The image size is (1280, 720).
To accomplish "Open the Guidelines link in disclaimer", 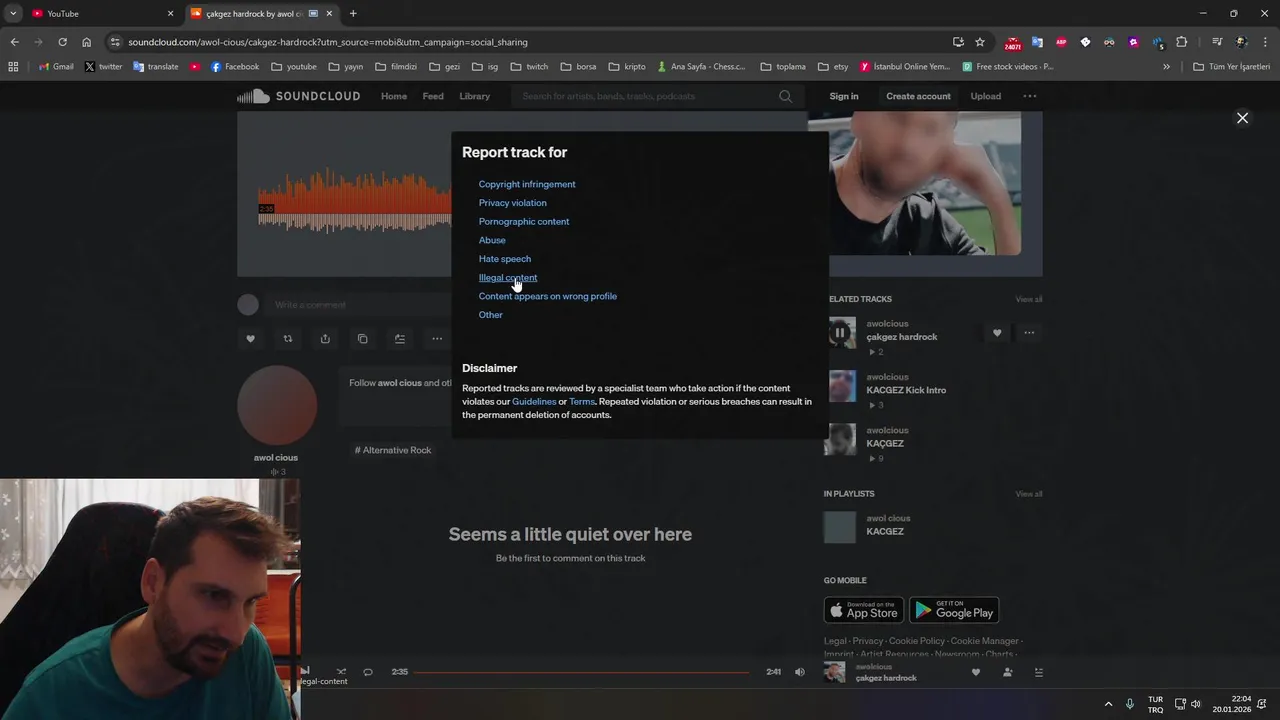I will 534,401.
